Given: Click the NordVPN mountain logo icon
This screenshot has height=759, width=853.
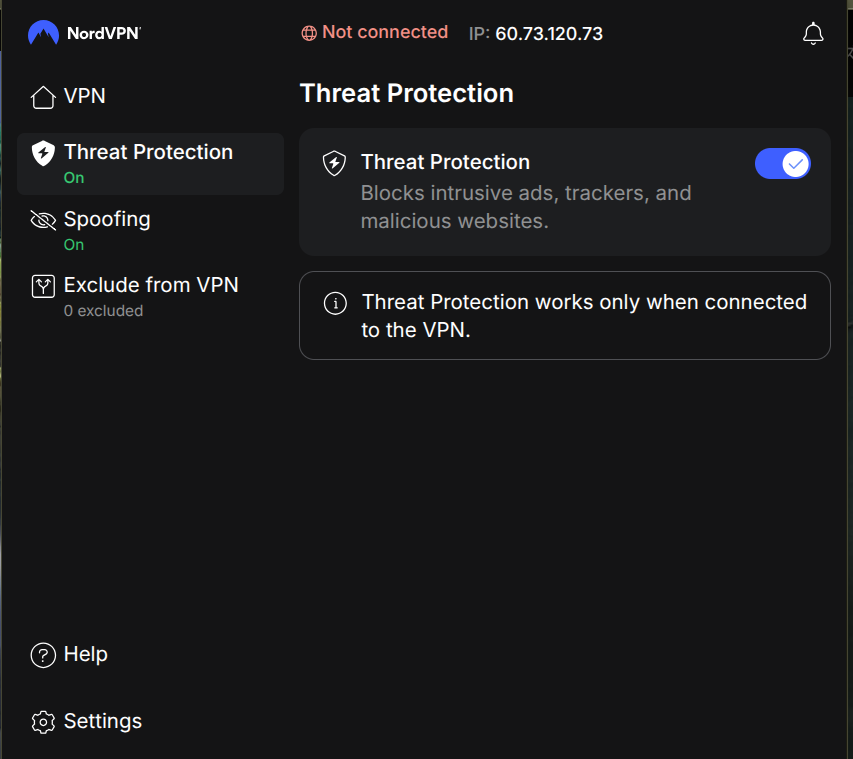Looking at the screenshot, I should [x=43, y=33].
